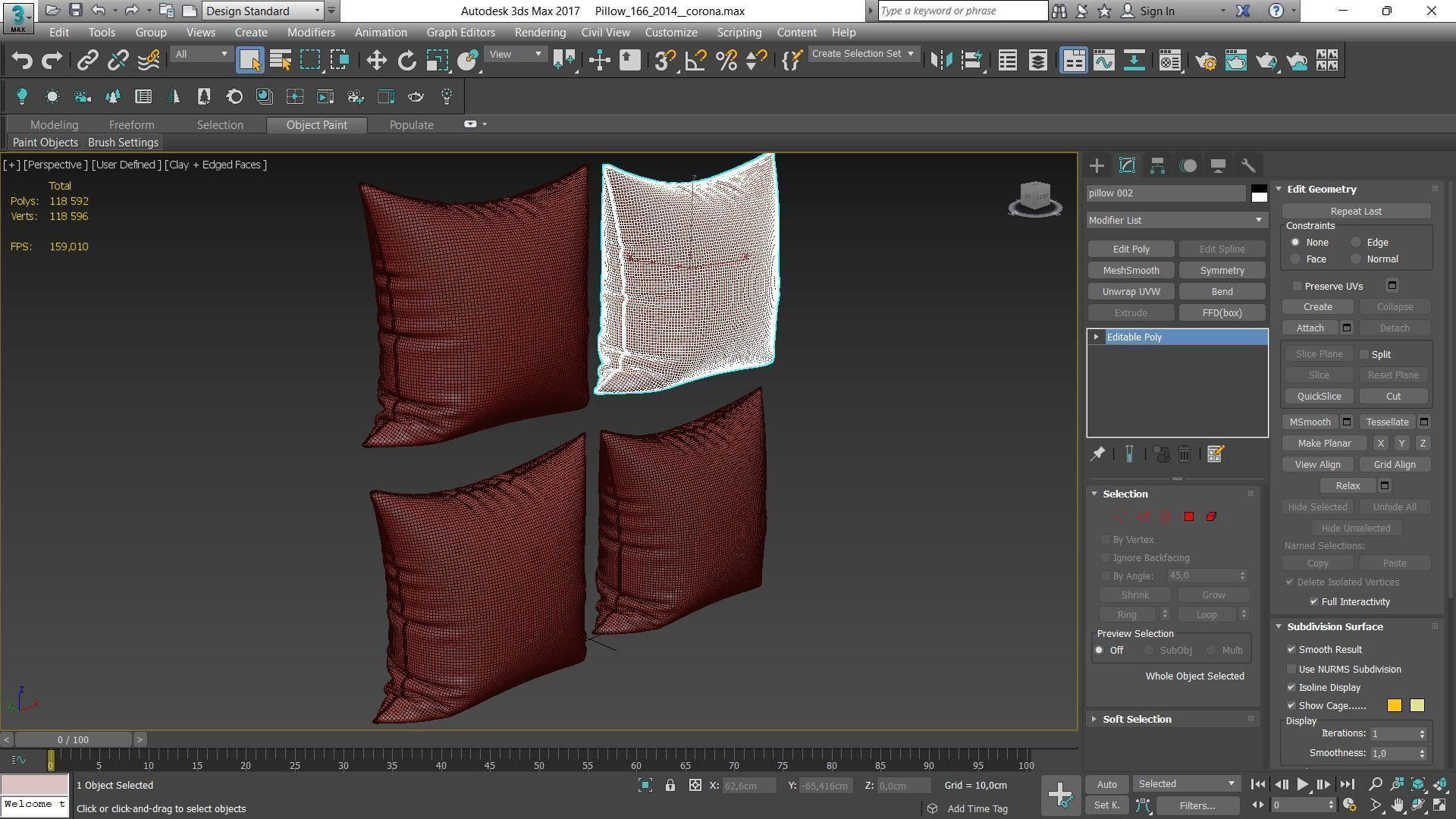
Task: Open the reference coordinate View dropdown
Action: coord(516,55)
